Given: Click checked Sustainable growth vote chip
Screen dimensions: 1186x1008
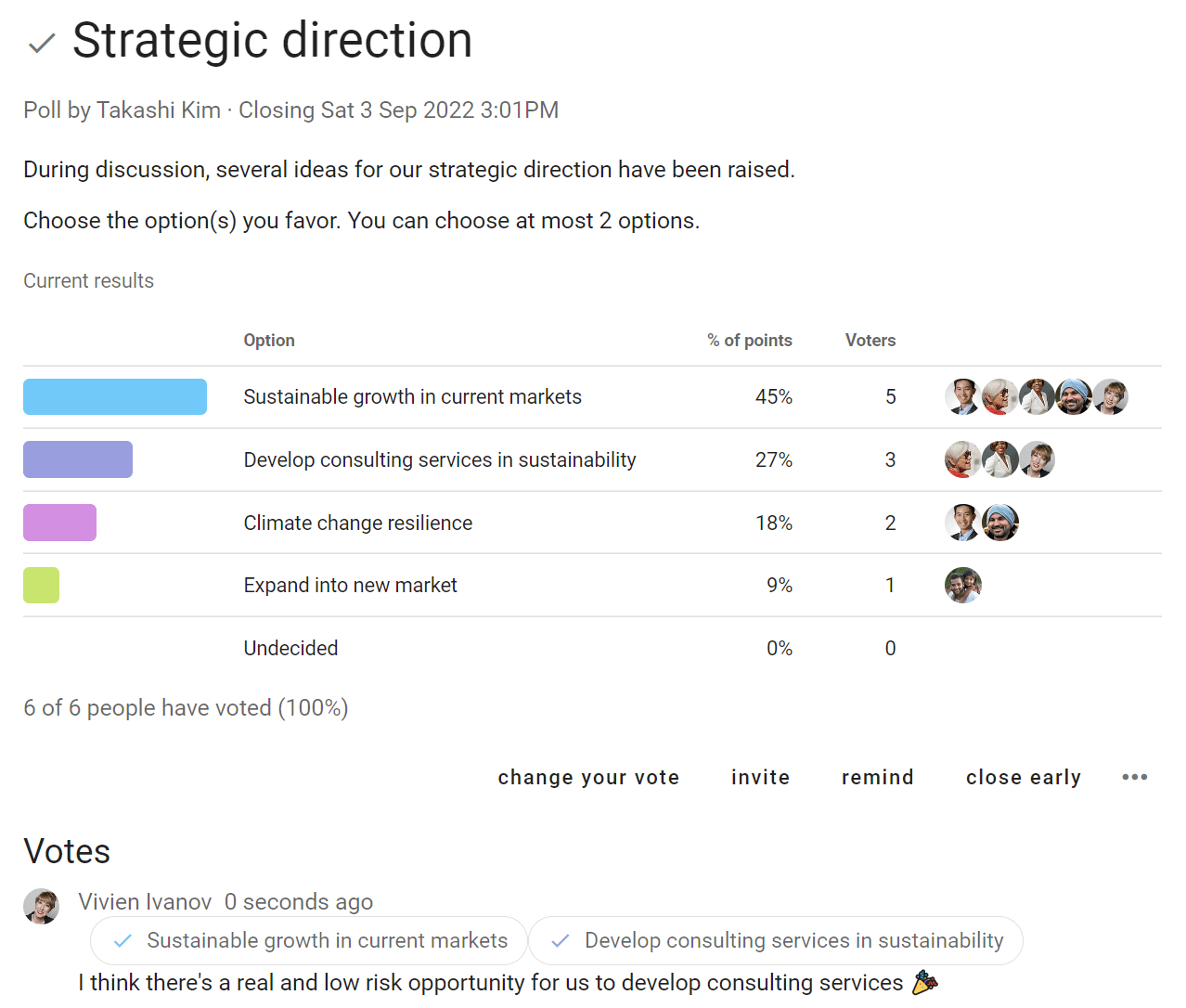Looking at the screenshot, I should pyautogui.click(x=309, y=940).
